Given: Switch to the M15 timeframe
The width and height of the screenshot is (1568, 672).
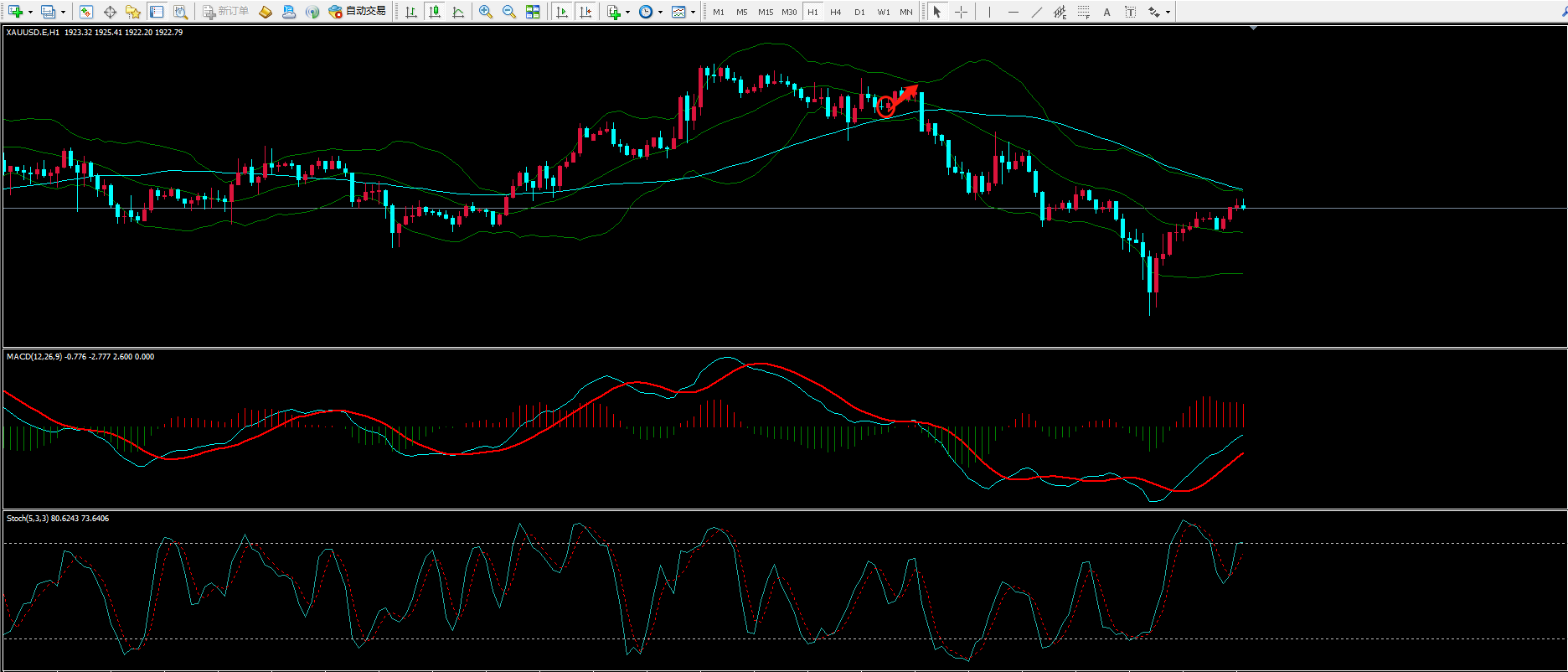Looking at the screenshot, I should (765, 12).
